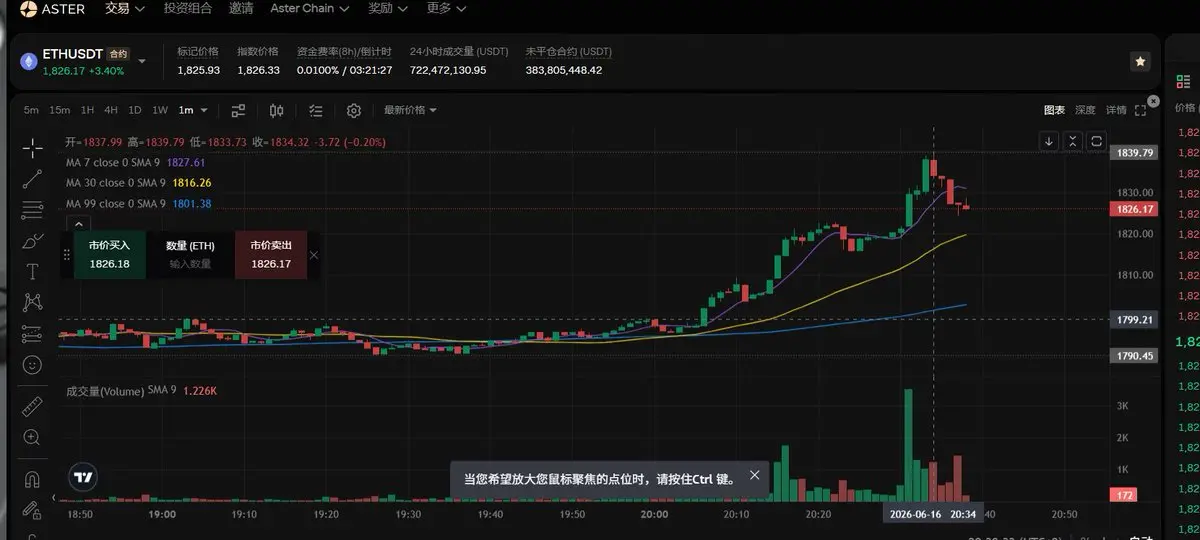The width and height of the screenshot is (1200, 540).
Task: Select the text annotation tool
Action: coord(32,272)
